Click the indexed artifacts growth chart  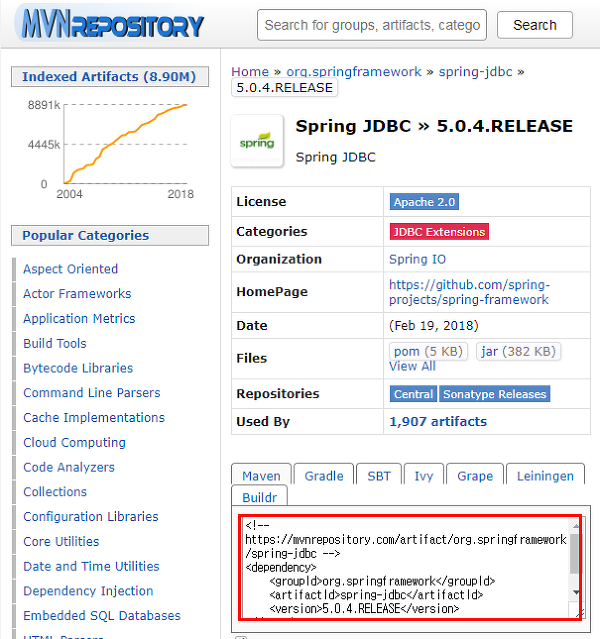click(x=110, y=150)
